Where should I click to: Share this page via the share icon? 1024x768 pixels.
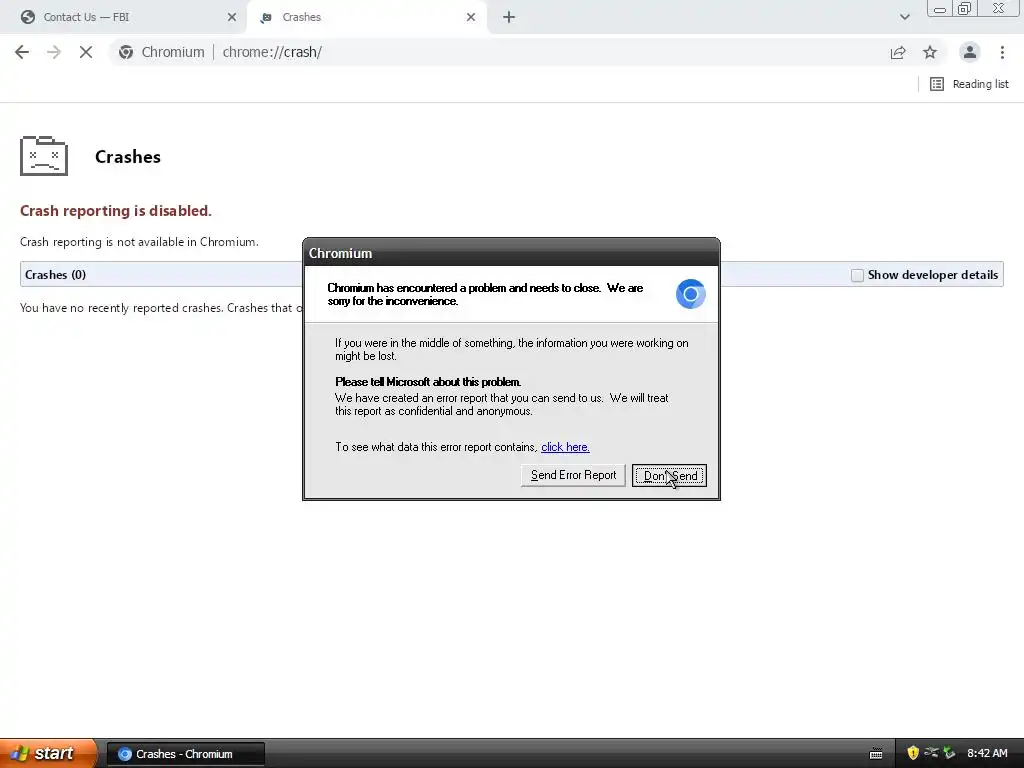click(898, 52)
